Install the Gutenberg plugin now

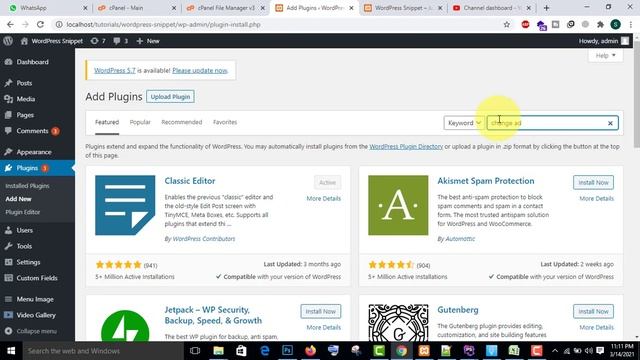point(593,311)
